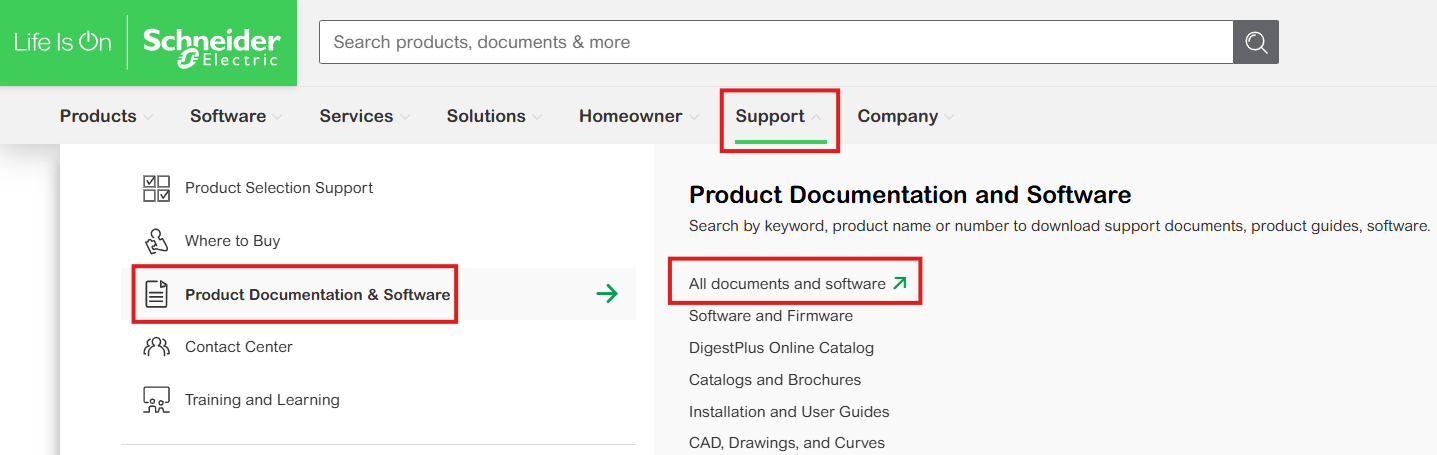
Task: Select Contact Center
Action: [x=239, y=347]
